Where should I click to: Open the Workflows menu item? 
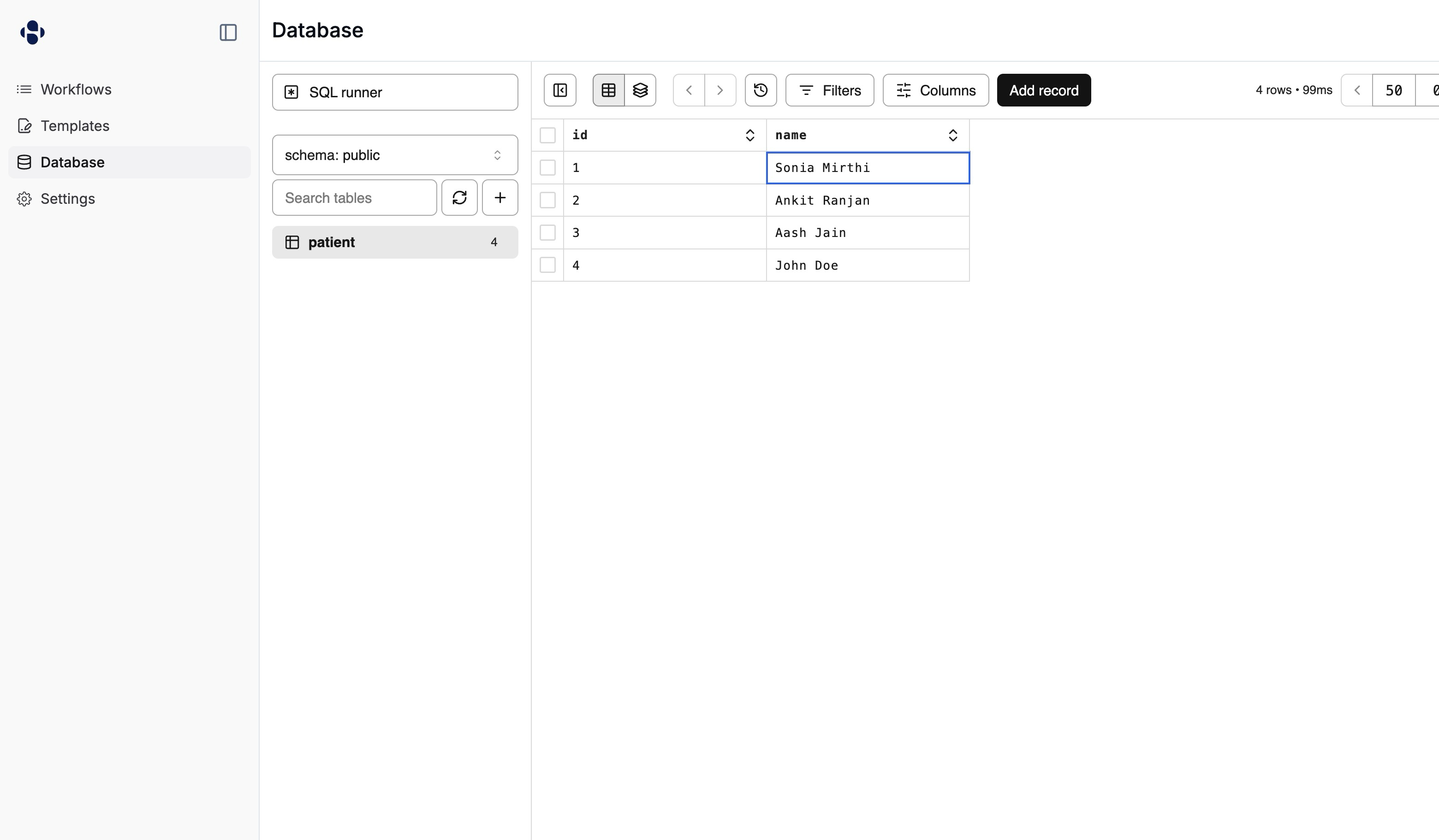coord(76,89)
